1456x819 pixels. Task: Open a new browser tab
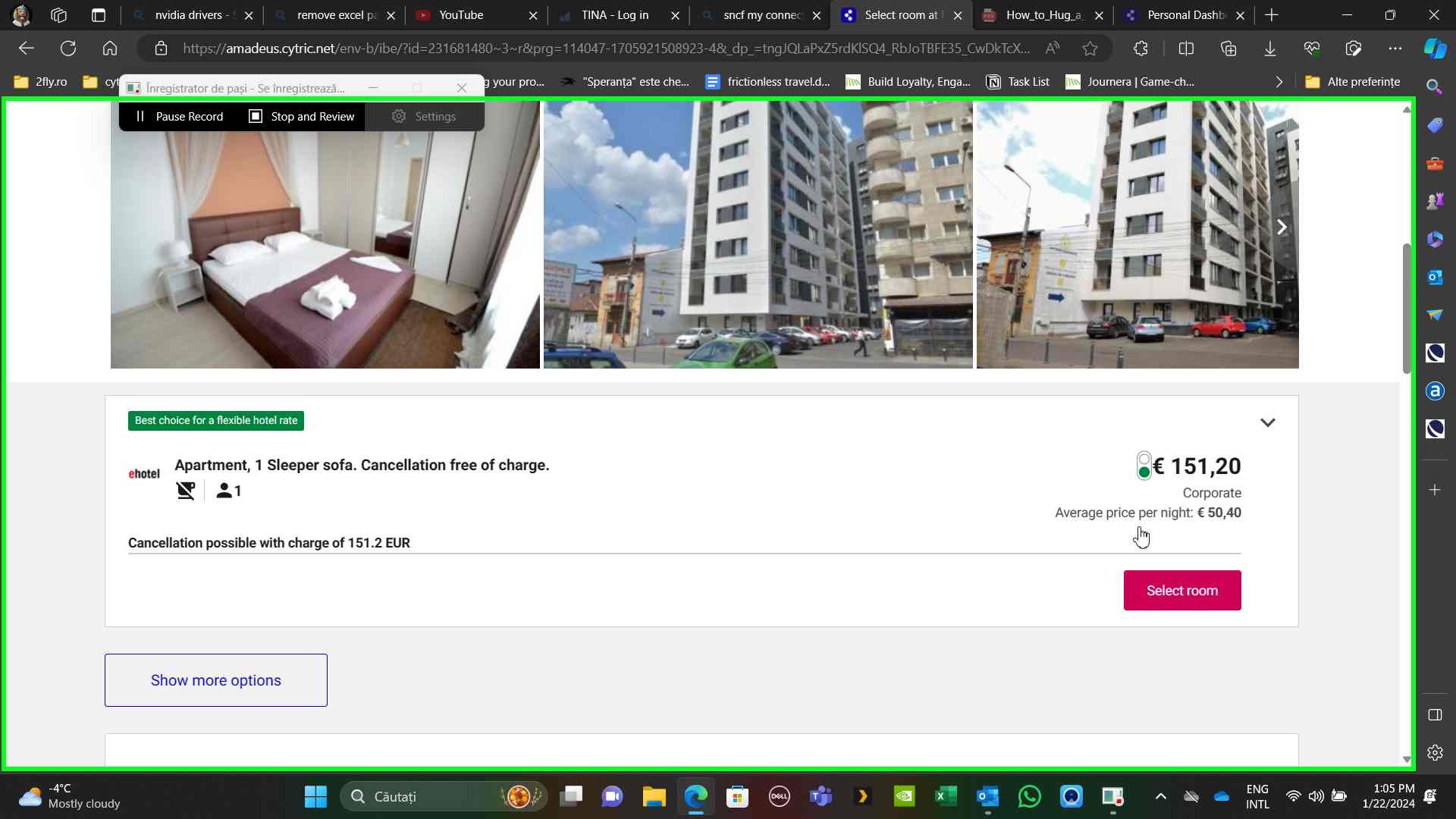(x=1272, y=15)
